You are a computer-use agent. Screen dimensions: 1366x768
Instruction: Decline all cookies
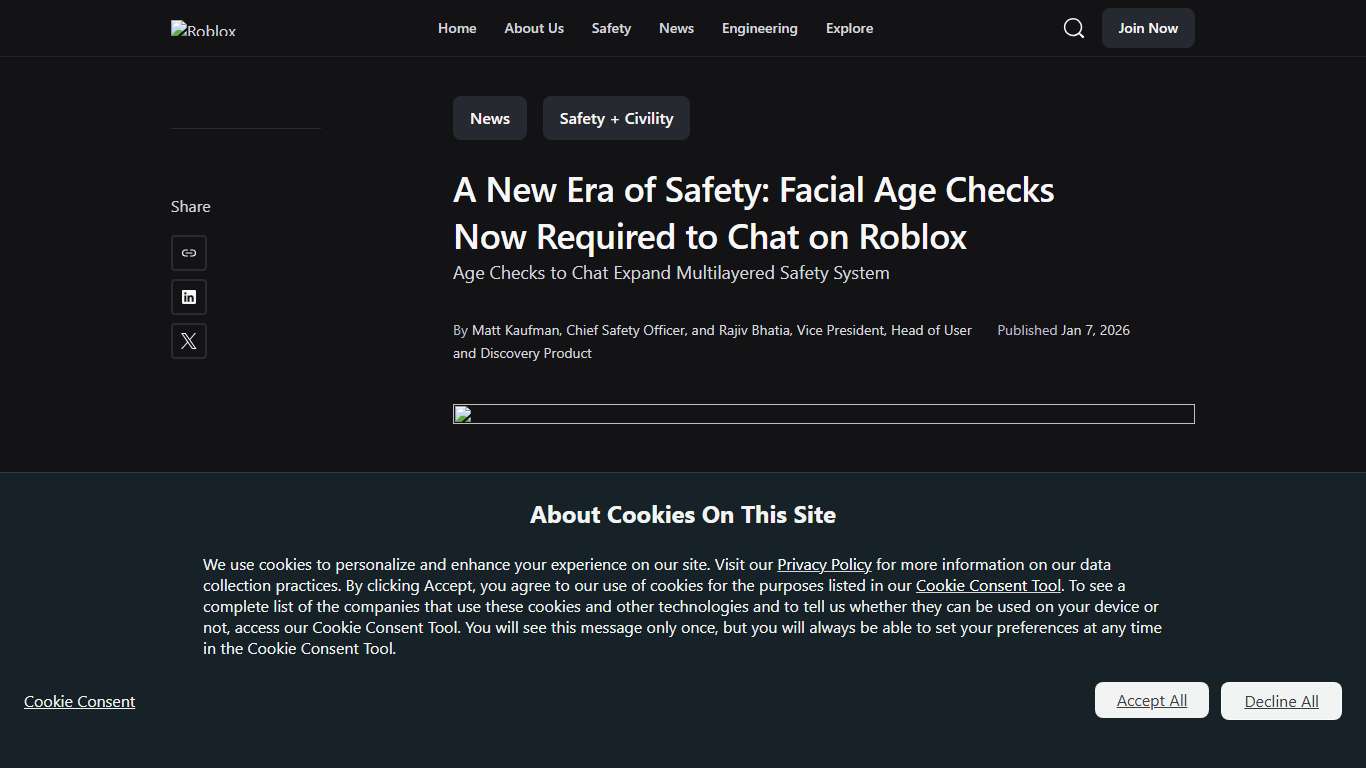pos(1281,700)
